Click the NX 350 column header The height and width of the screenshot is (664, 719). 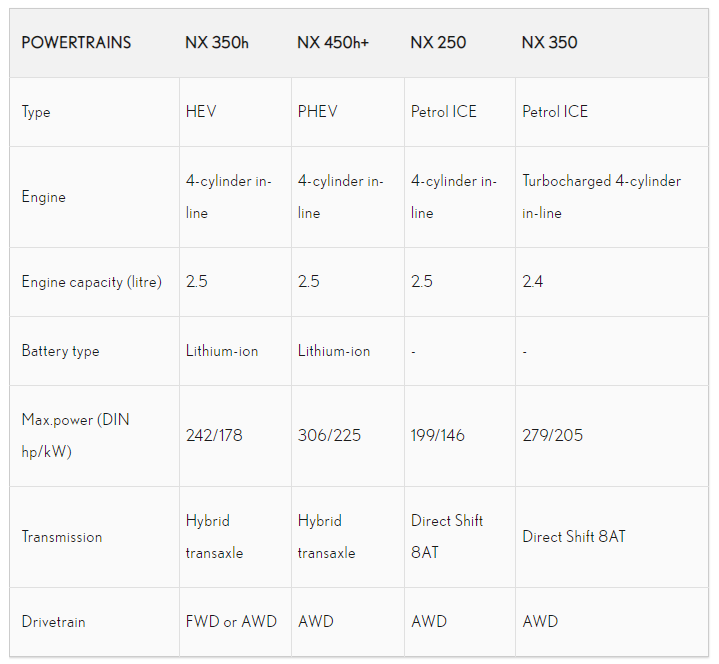point(549,43)
